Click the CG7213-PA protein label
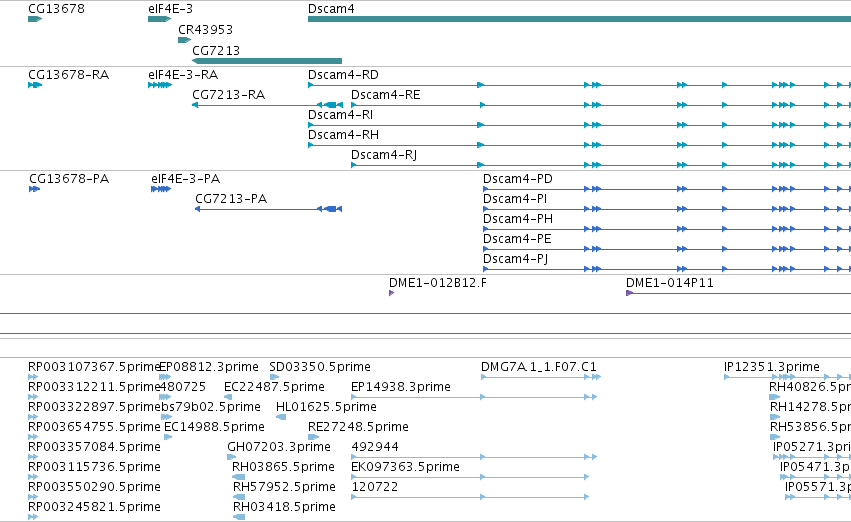851x522 pixels. [231, 199]
